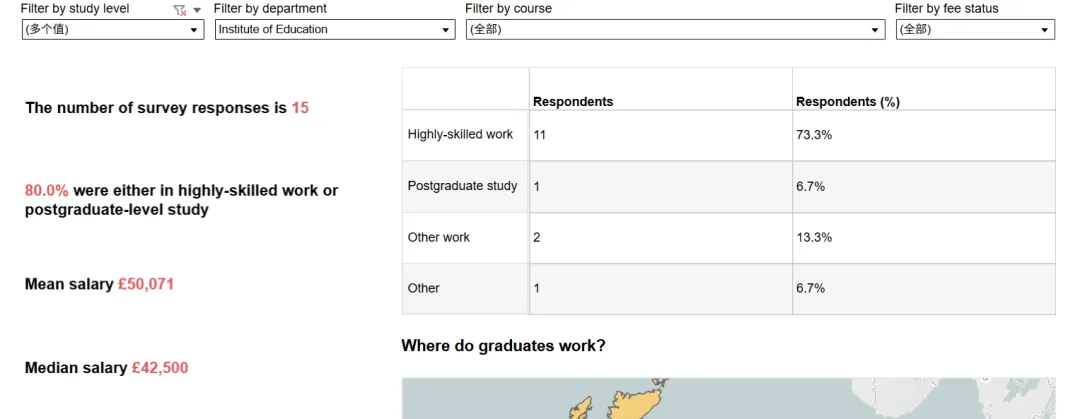The width and height of the screenshot is (1080, 419).
Task: Select the Other work row label
Action: click(x=439, y=237)
